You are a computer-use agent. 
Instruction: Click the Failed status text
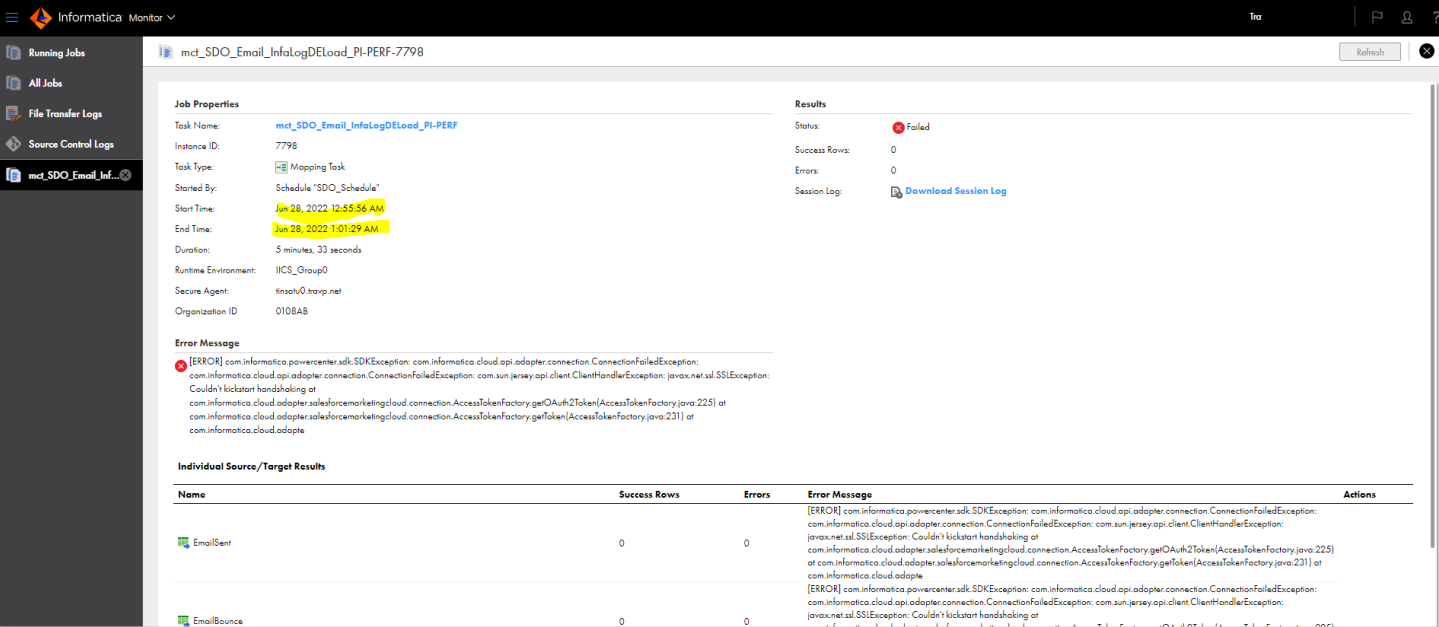(x=918, y=127)
